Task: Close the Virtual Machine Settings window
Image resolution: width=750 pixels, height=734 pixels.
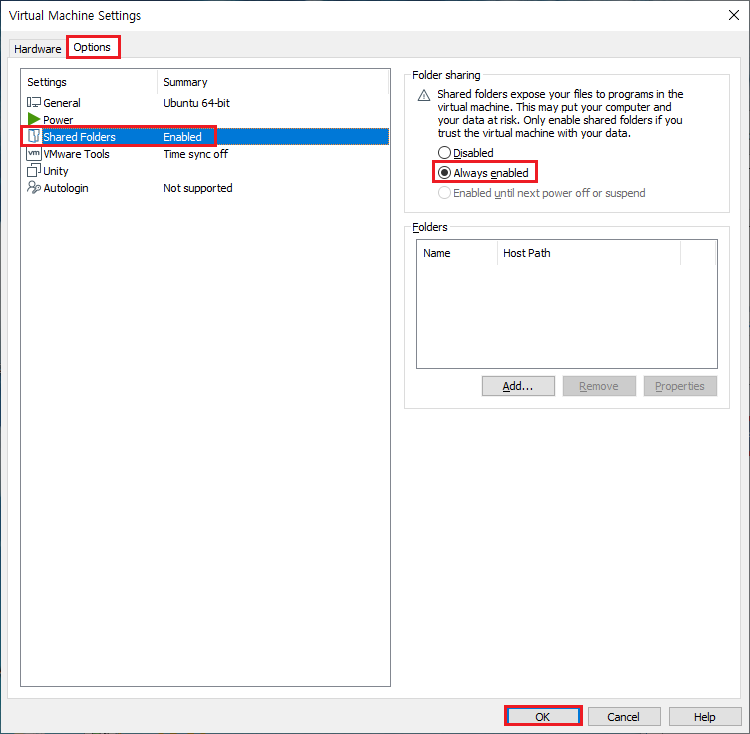Action: pos(733,15)
